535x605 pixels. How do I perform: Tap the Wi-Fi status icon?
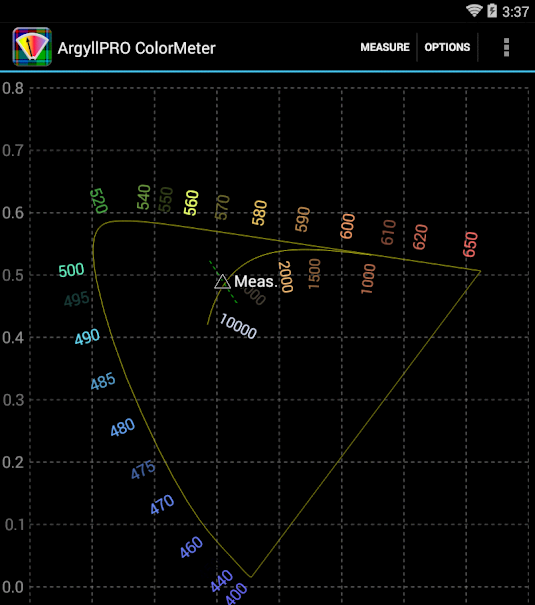[x=474, y=10]
